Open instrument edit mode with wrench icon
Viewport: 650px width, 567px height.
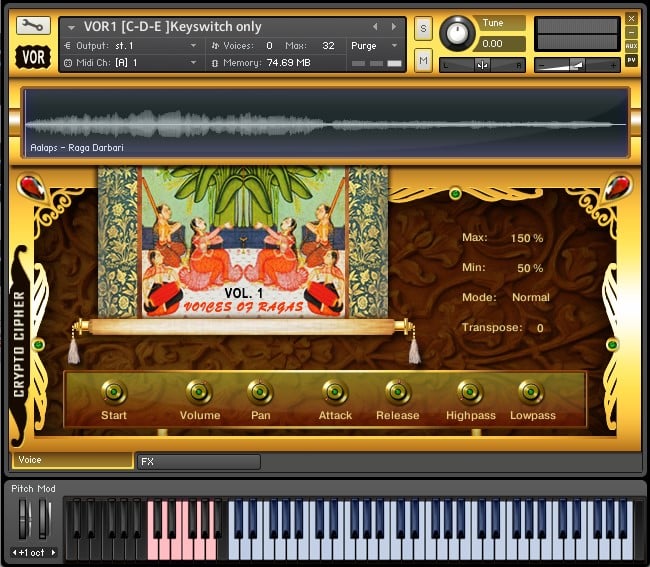click(x=33, y=26)
